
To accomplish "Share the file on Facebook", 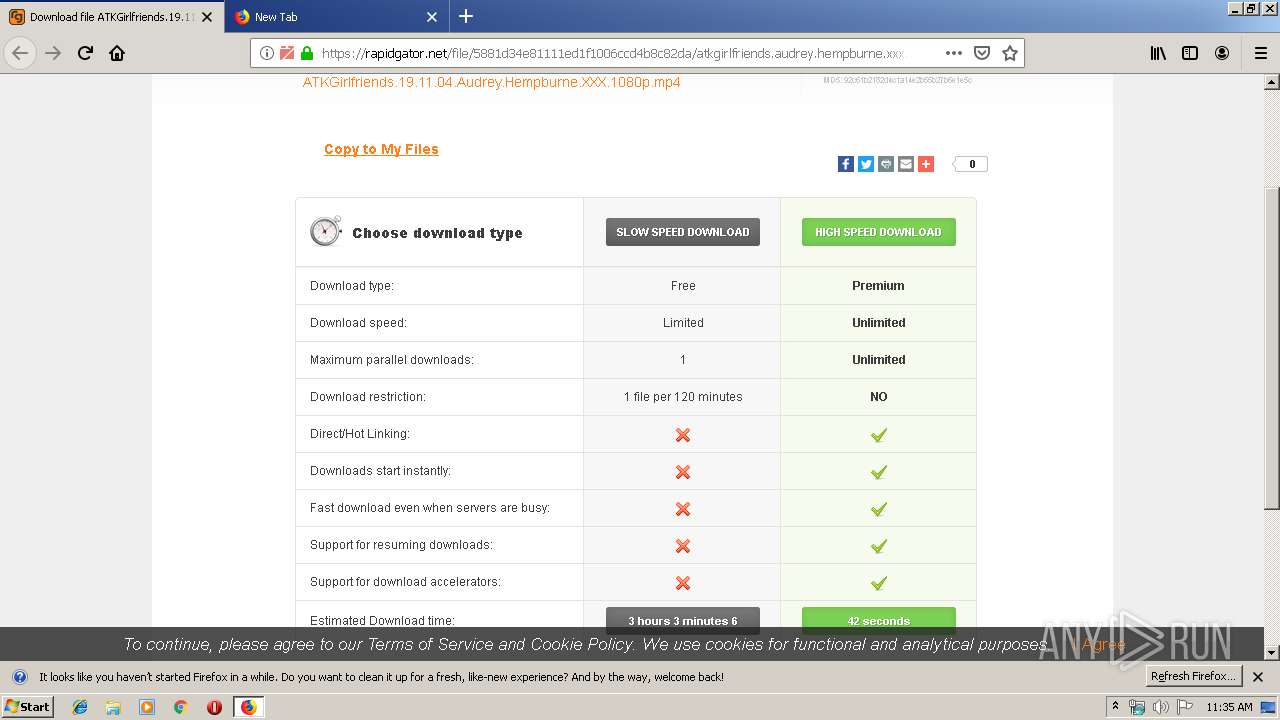I will click(846, 164).
